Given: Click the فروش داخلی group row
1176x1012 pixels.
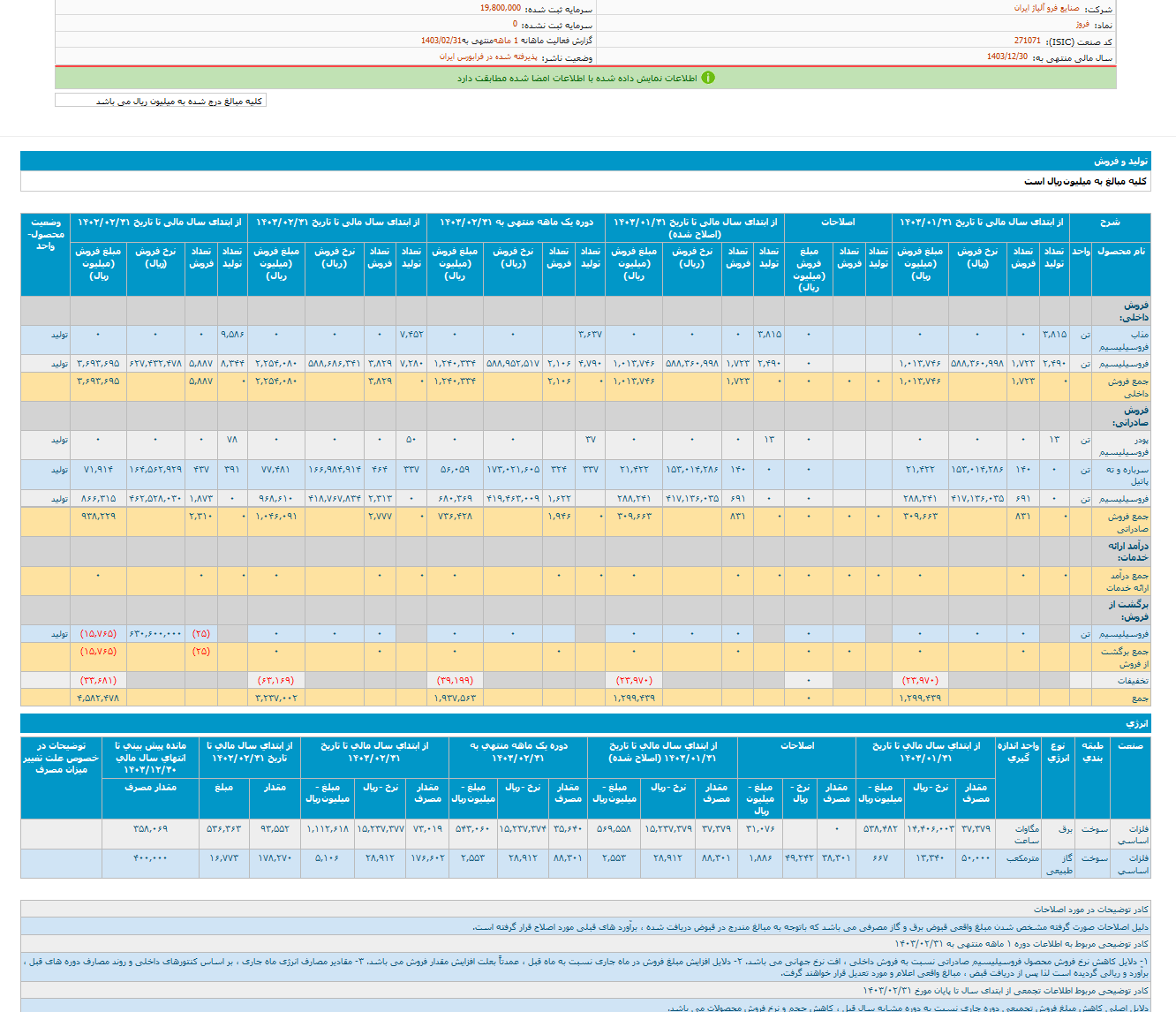Looking at the screenshot, I should [x=1134, y=311].
